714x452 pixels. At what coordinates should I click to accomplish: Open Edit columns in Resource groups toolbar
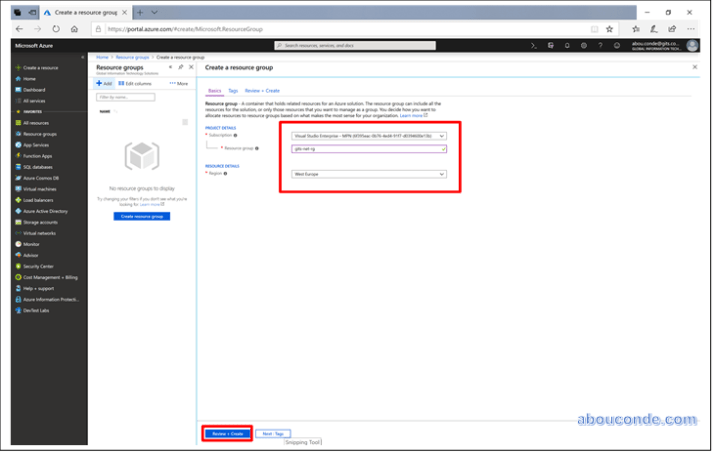[x=136, y=83]
